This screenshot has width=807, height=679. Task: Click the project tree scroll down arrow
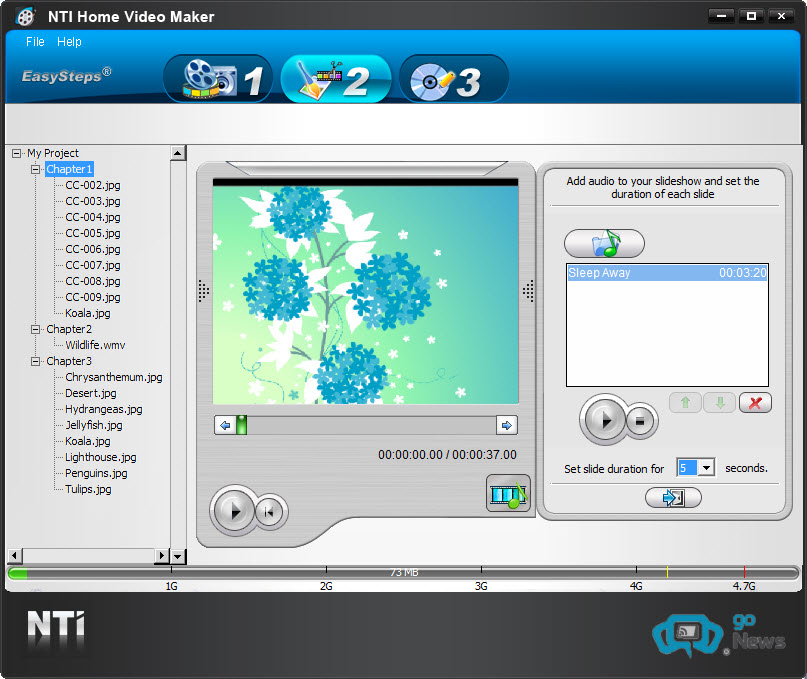[178, 556]
